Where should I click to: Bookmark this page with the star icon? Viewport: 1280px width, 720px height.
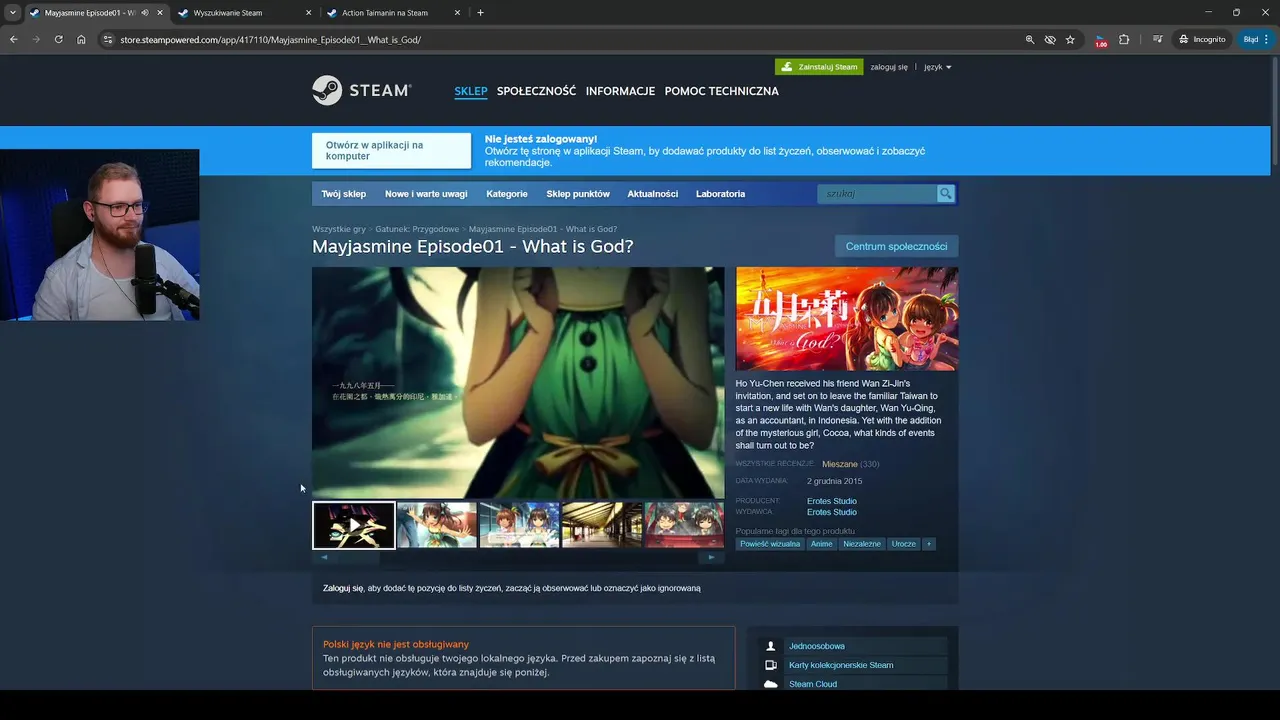tap(1070, 40)
